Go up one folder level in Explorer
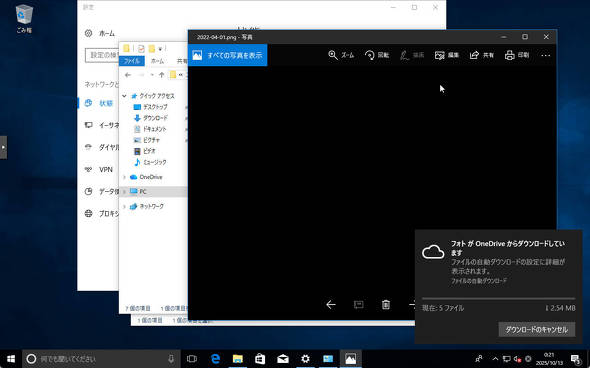590x368 pixels. coord(161,75)
